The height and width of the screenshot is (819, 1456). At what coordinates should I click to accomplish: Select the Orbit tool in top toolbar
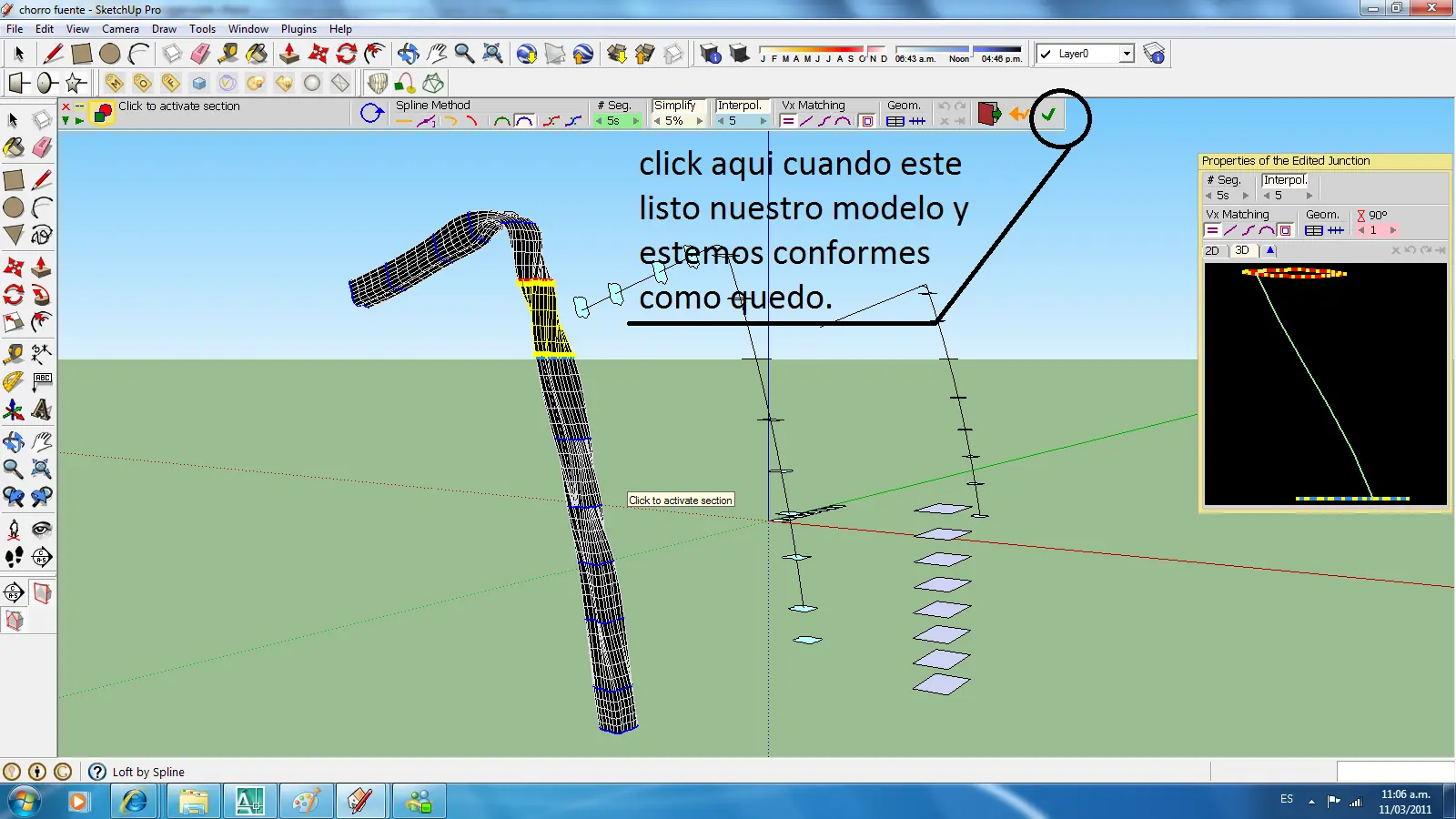point(408,54)
